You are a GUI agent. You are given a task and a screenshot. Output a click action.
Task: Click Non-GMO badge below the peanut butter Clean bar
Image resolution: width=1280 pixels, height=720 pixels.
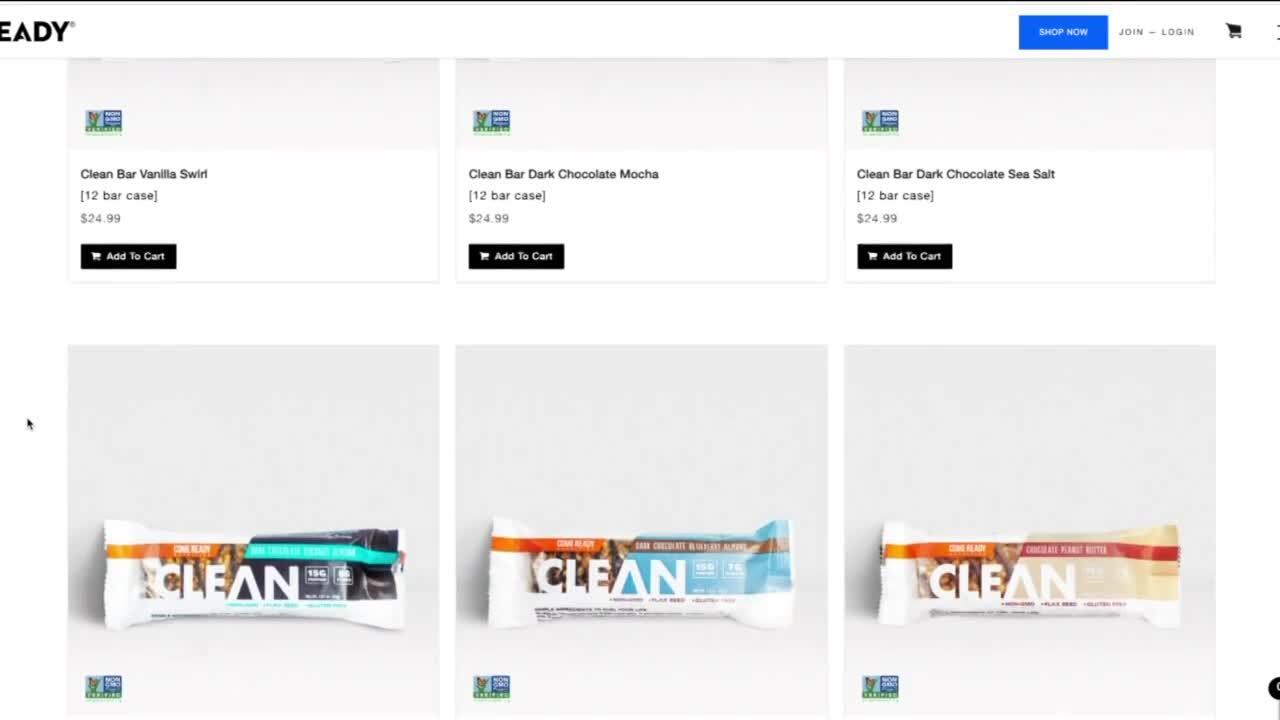coord(880,687)
